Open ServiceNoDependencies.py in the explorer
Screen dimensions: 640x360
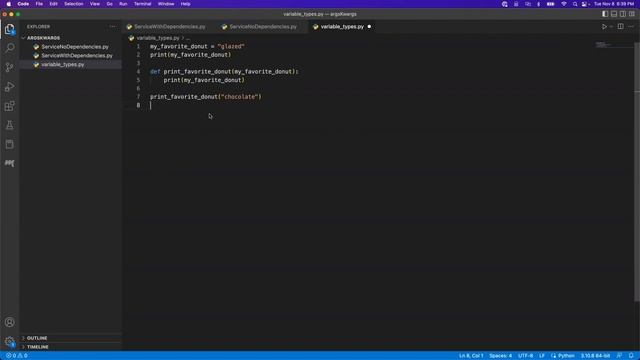(75, 47)
